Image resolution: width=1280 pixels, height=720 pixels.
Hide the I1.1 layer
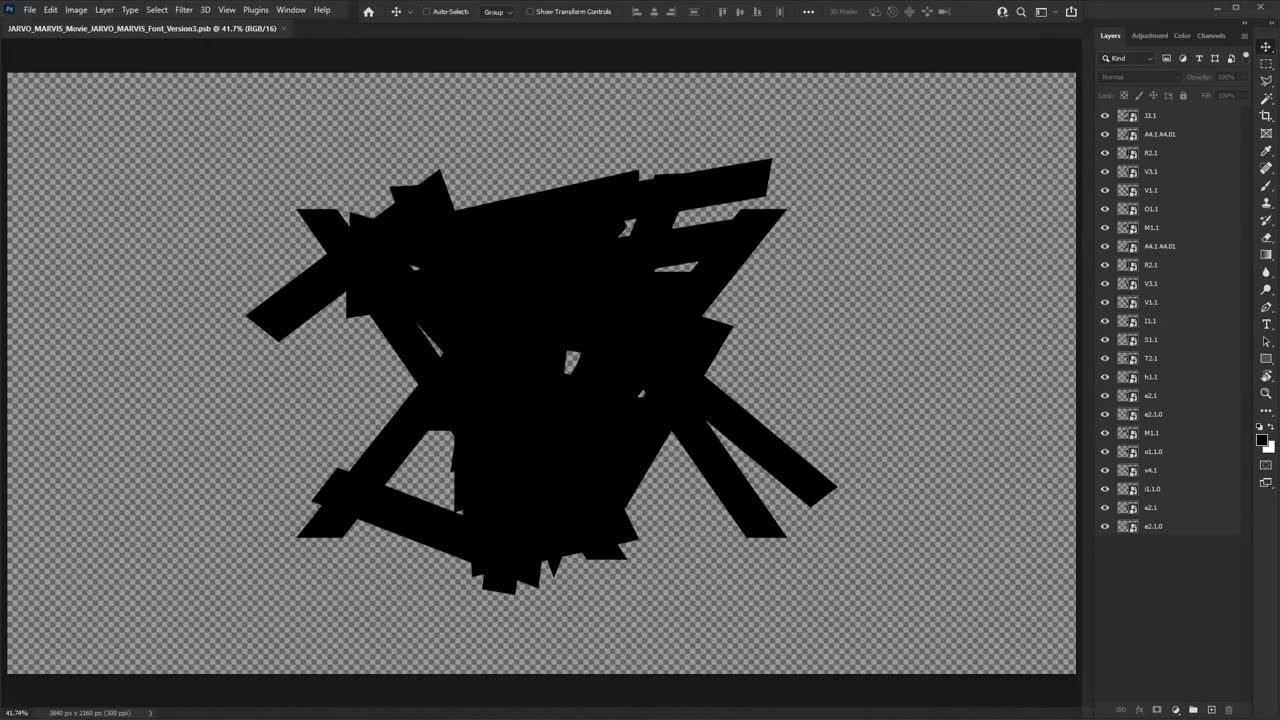pyautogui.click(x=1105, y=321)
